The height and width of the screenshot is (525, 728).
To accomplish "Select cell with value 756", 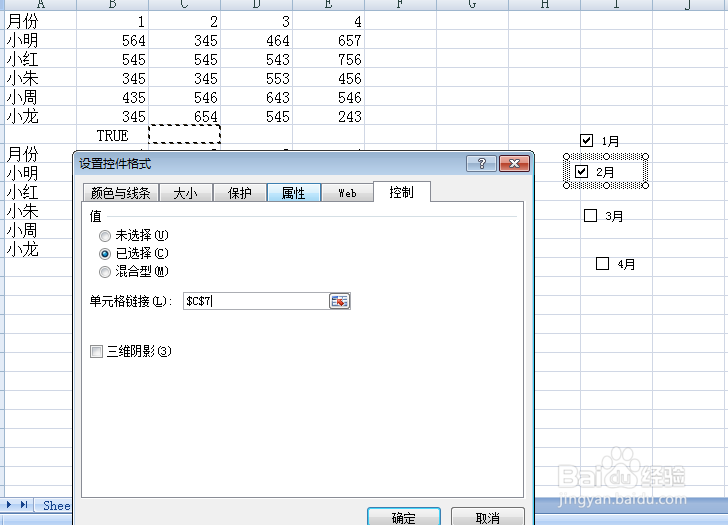I will [x=328, y=59].
